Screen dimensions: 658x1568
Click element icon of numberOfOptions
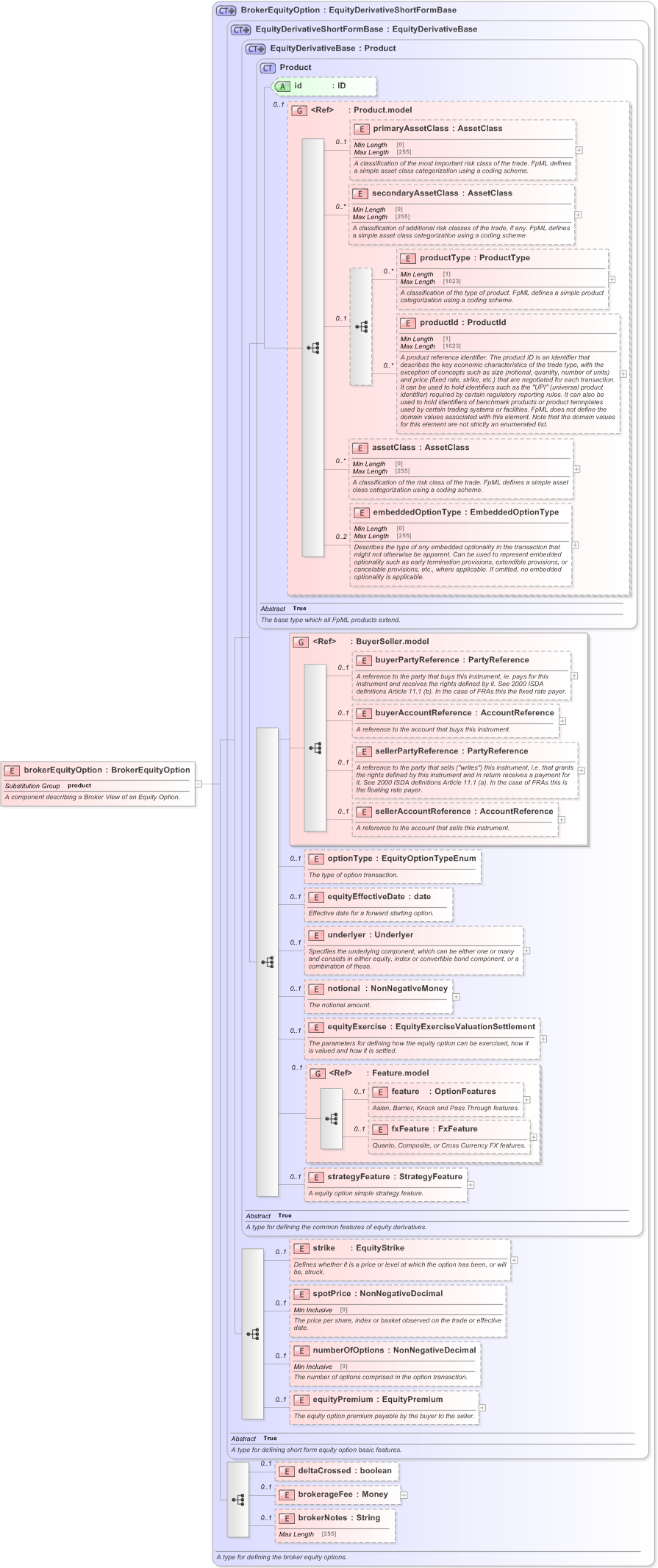(301, 1350)
